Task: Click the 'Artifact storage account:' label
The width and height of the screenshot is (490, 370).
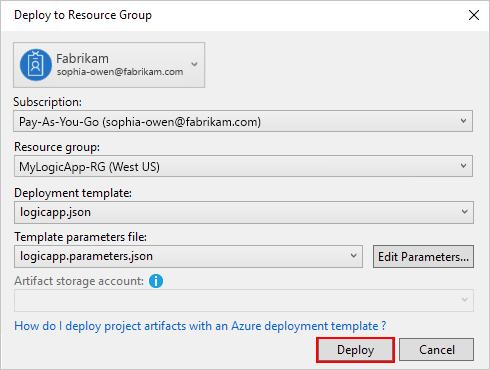Action: tap(79, 281)
